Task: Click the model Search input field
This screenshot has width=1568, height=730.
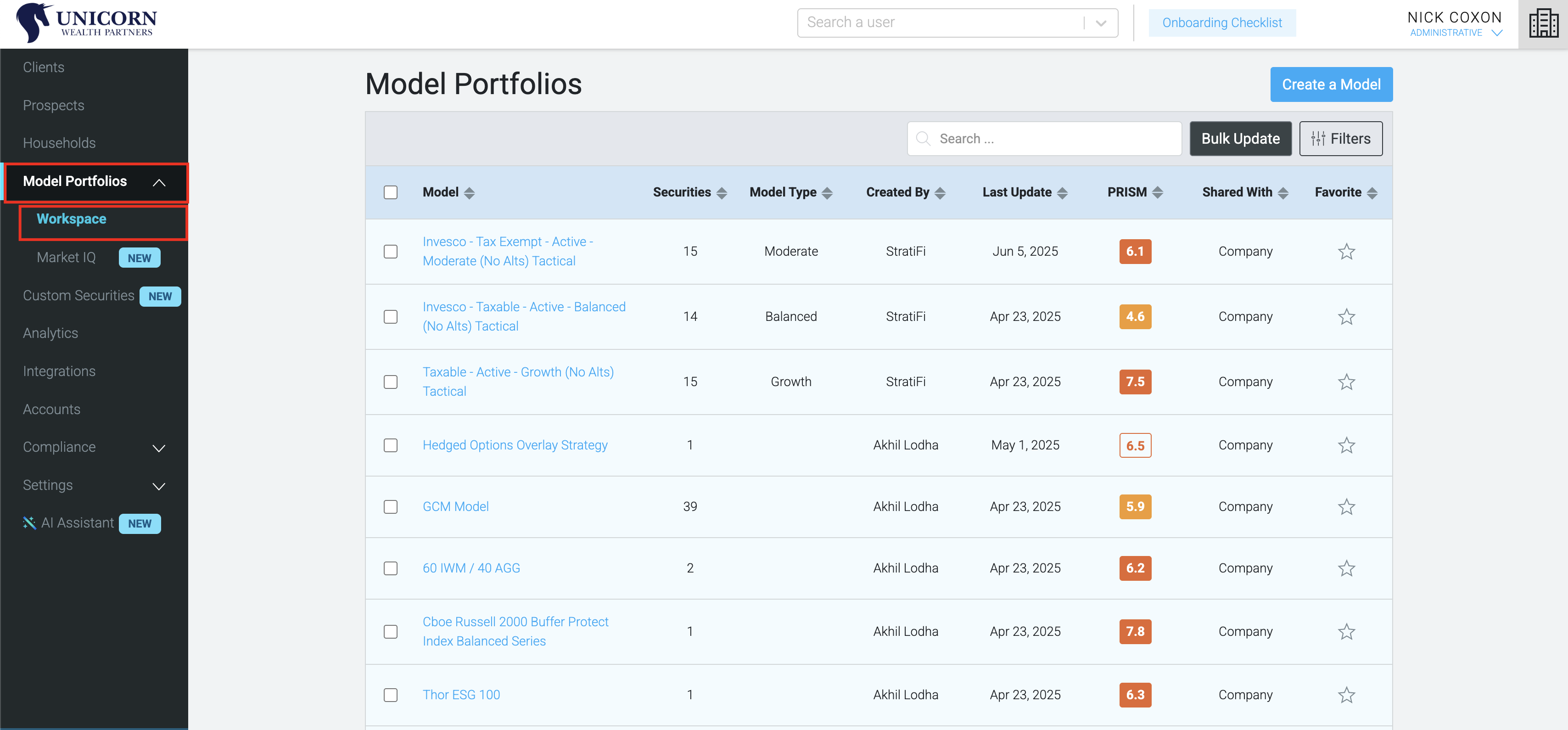Action: click(x=1044, y=139)
